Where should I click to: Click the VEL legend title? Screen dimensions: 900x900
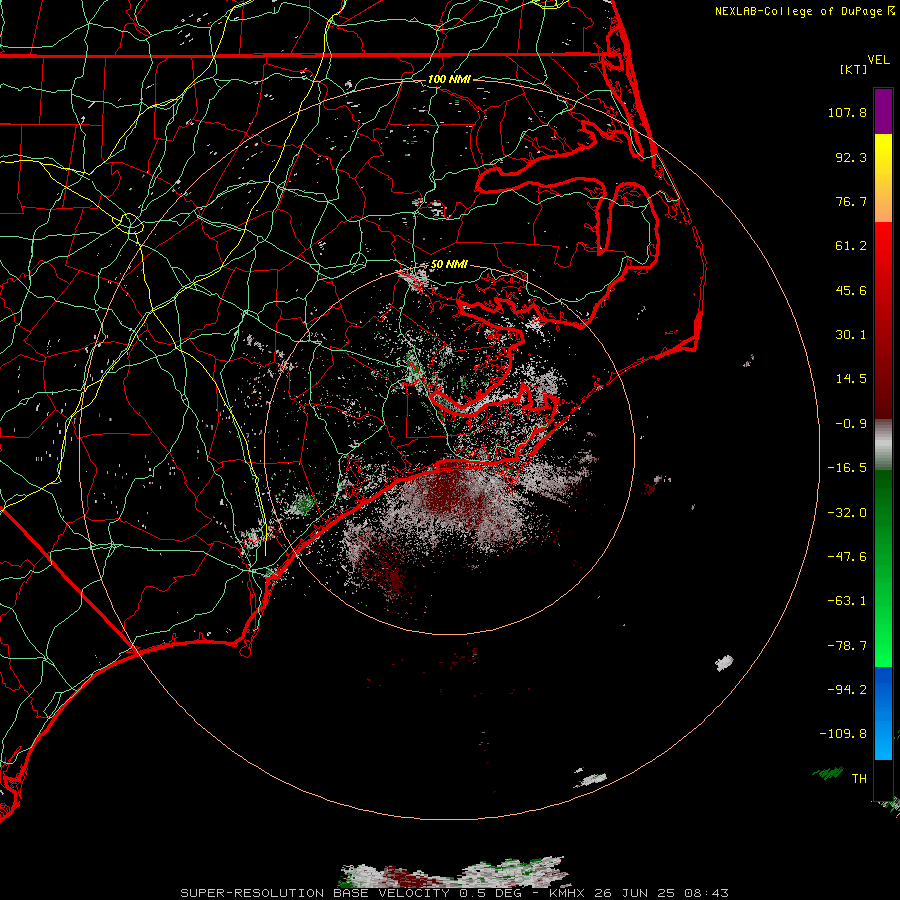click(x=878, y=59)
